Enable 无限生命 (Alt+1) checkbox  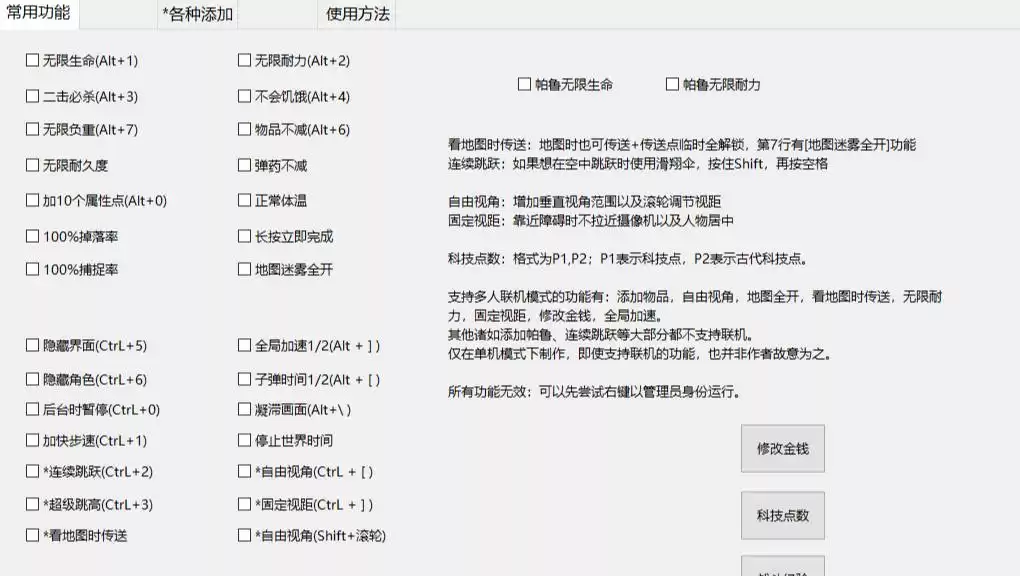coord(33,61)
